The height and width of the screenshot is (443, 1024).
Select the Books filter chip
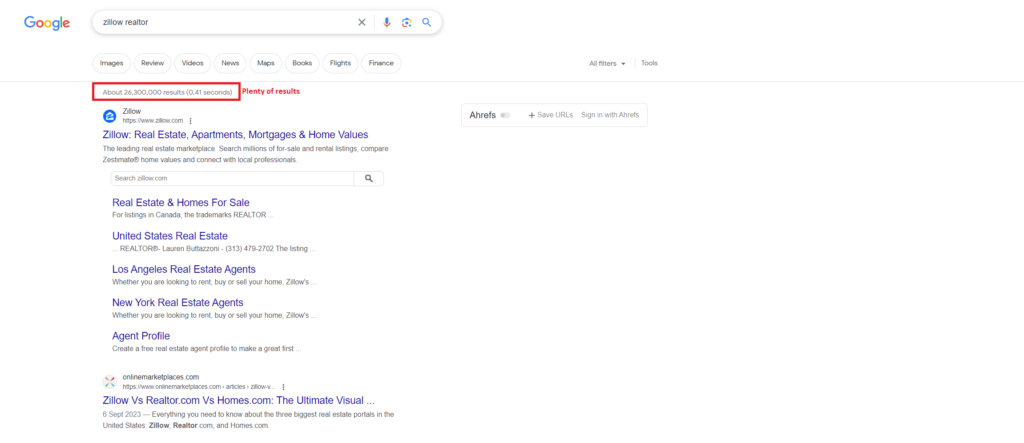302,63
